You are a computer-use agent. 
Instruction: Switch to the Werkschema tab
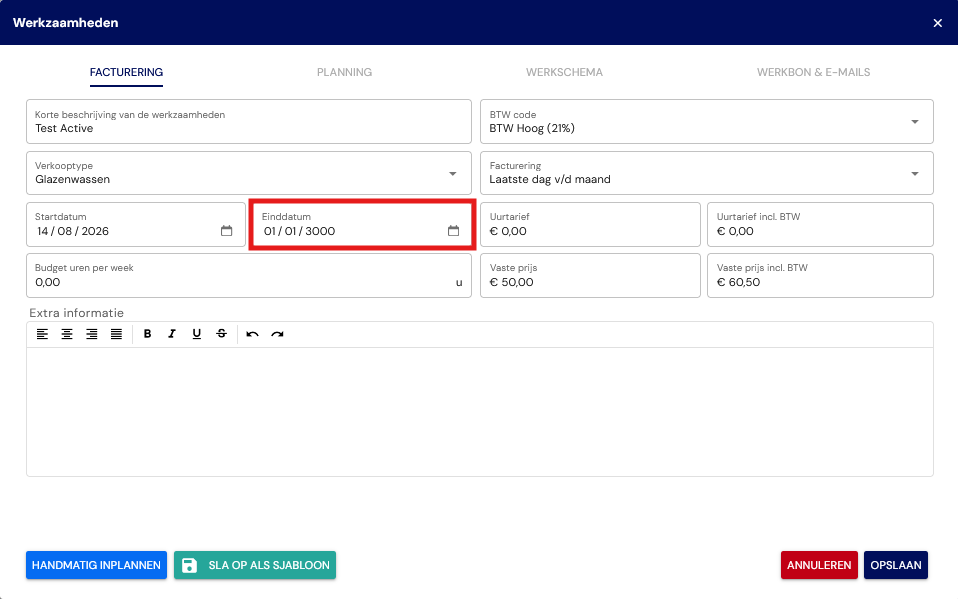(564, 72)
